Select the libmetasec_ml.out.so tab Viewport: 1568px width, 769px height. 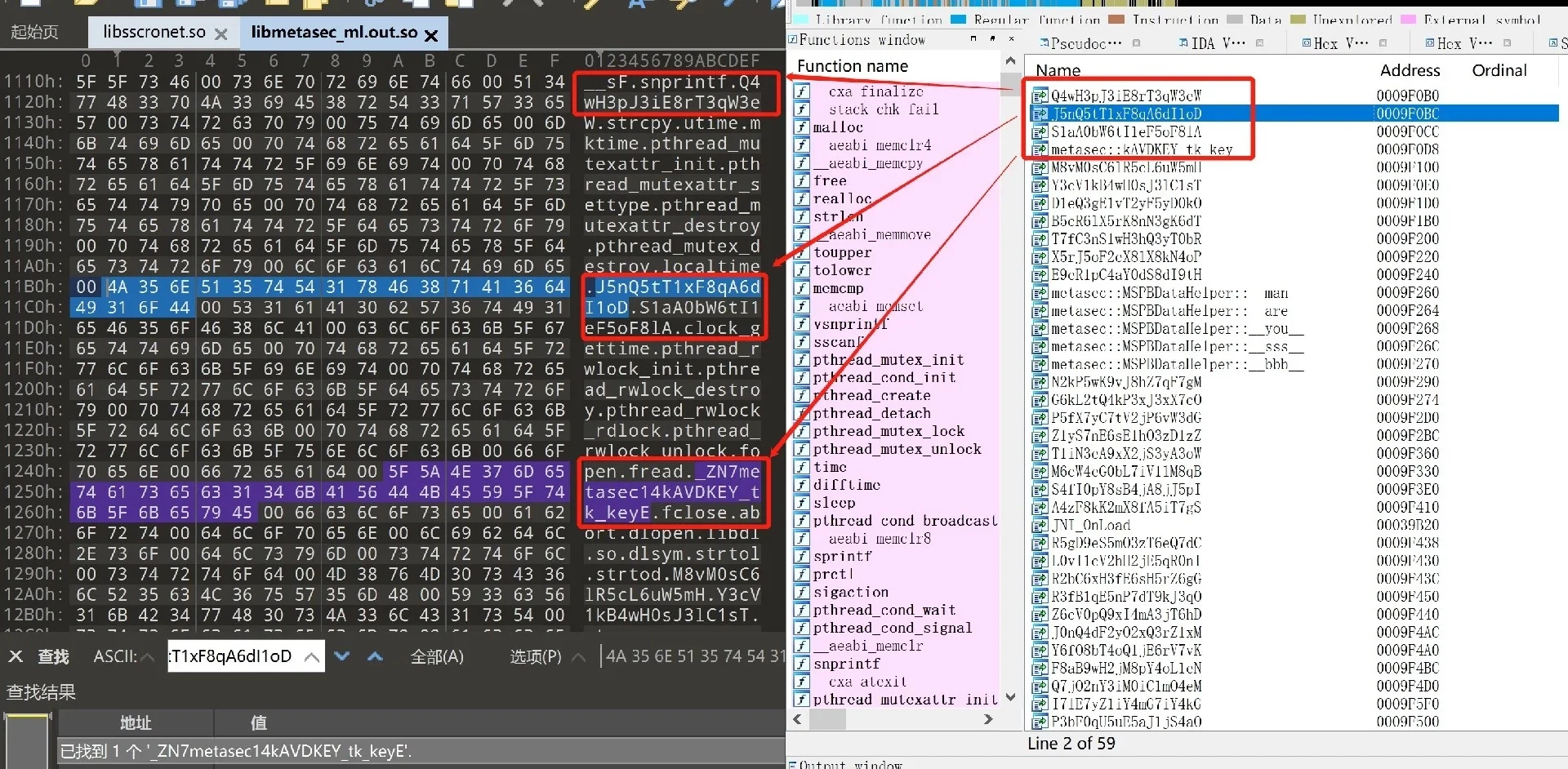(x=334, y=33)
